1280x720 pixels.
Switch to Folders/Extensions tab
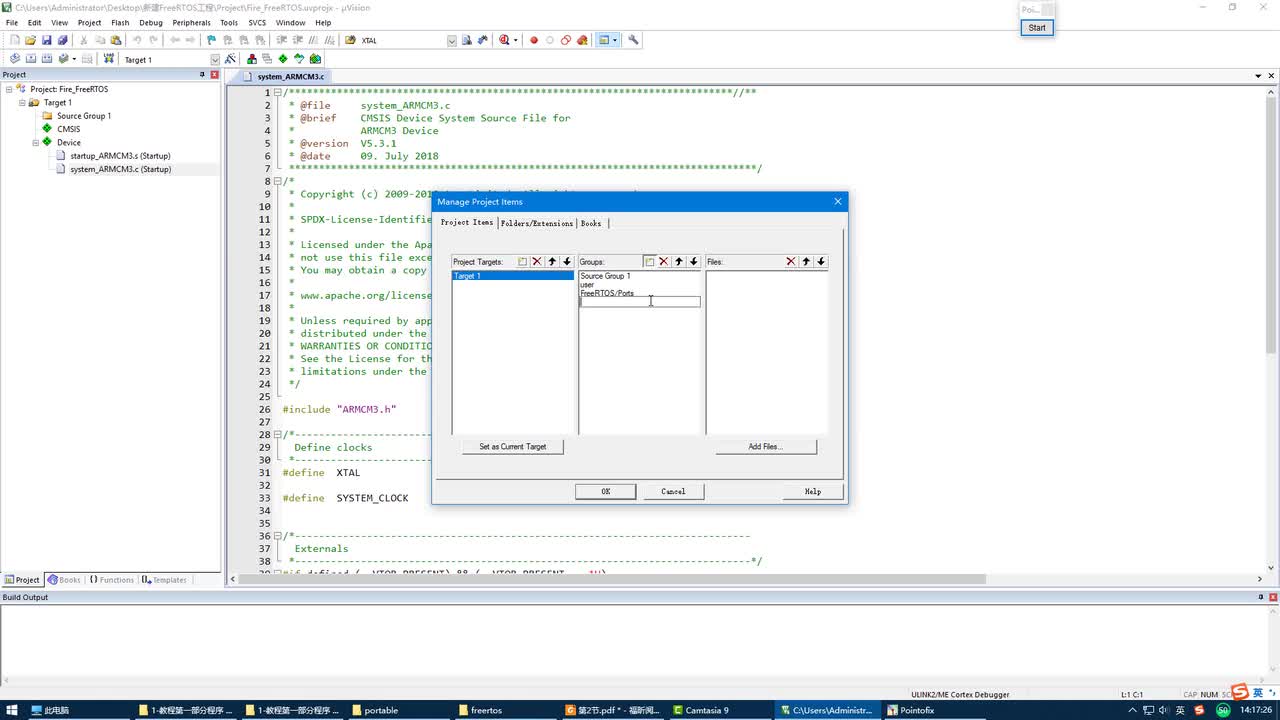(x=537, y=223)
